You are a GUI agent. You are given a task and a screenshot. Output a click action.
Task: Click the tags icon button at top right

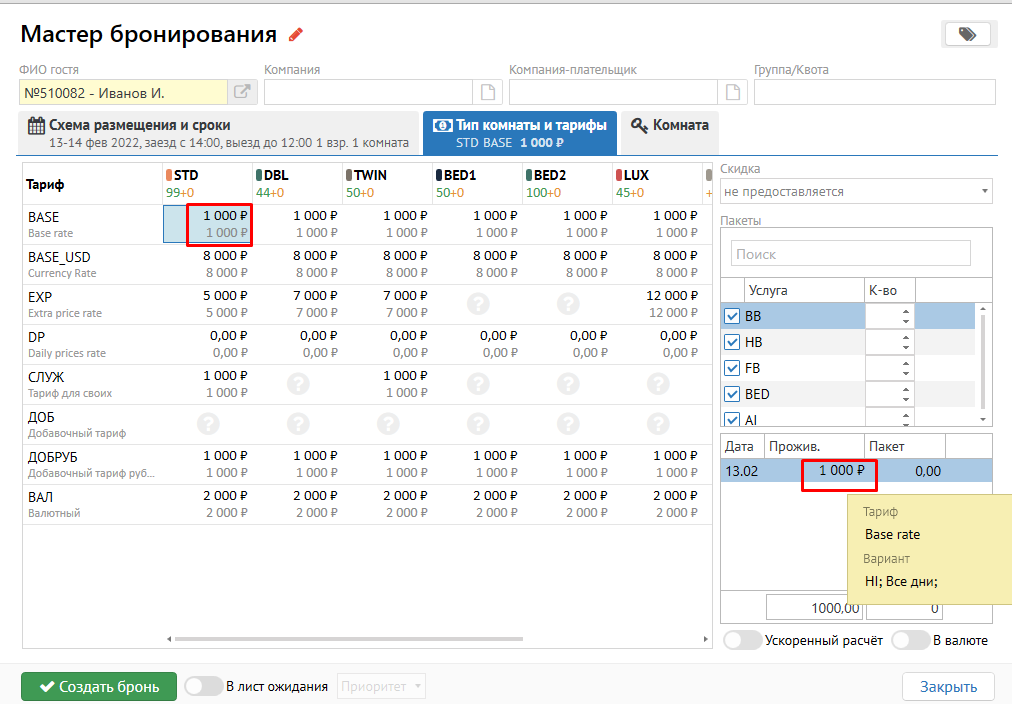point(966,34)
